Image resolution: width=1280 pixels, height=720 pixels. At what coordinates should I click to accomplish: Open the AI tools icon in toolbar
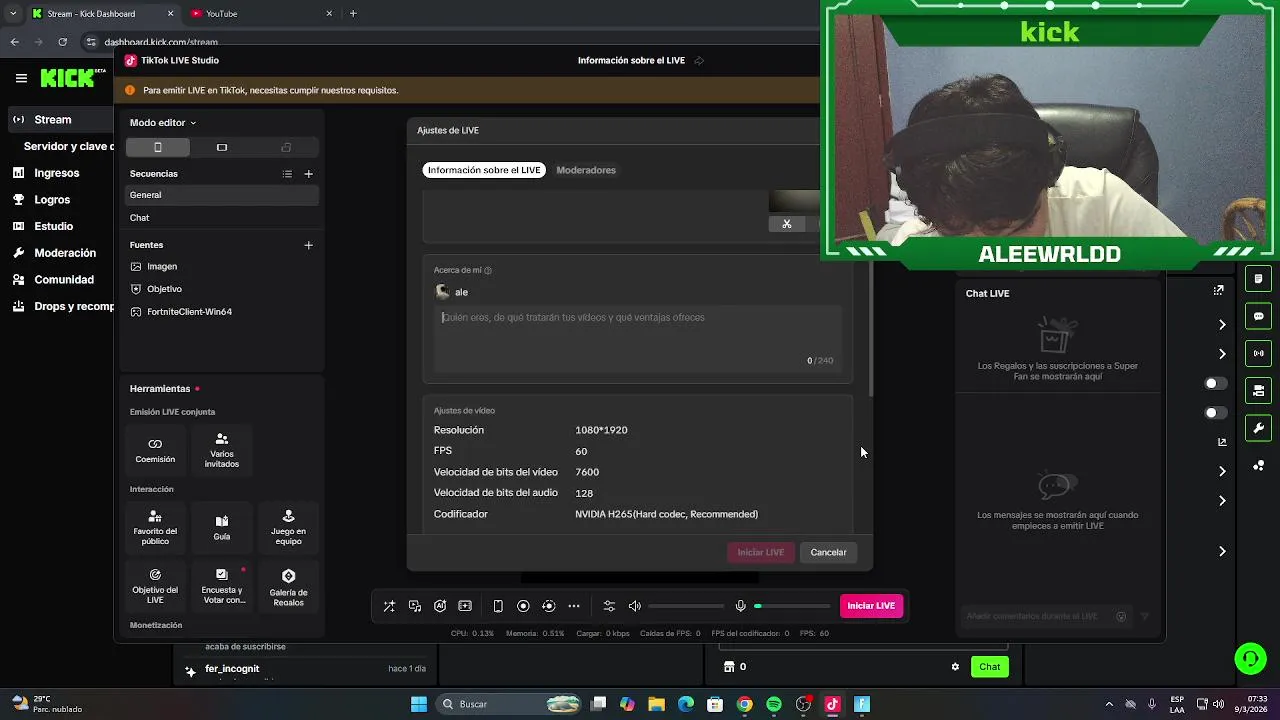coord(440,606)
